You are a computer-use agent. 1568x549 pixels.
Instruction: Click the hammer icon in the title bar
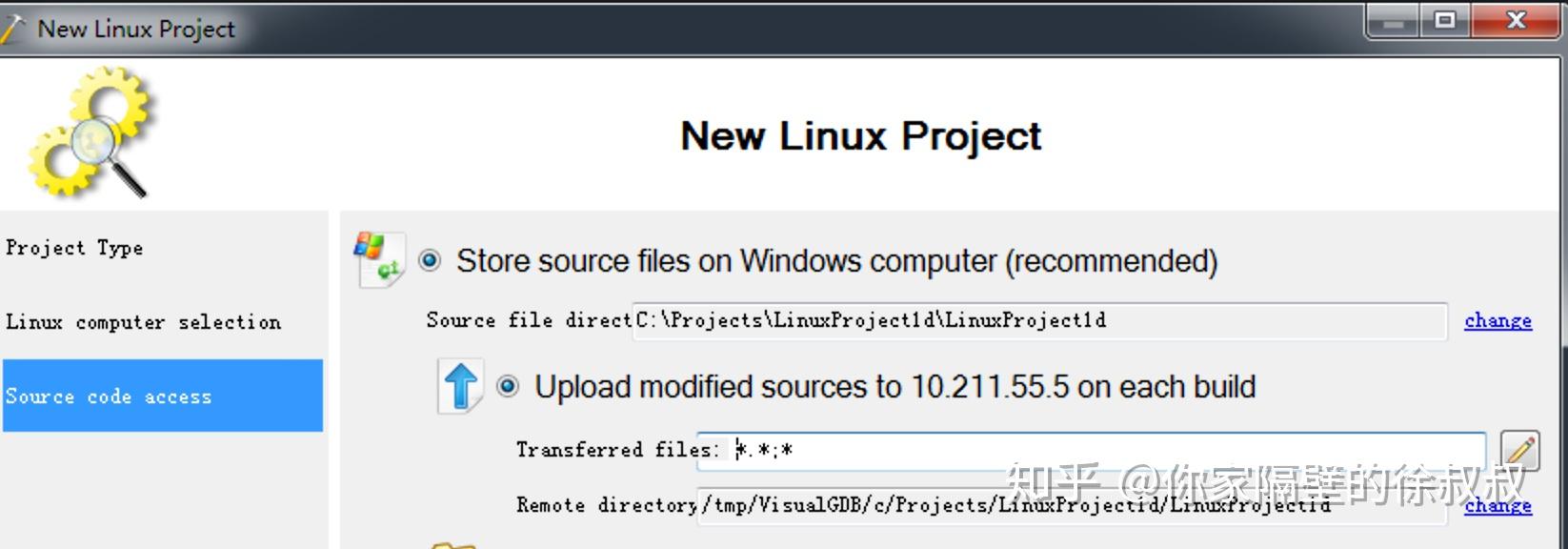(x=11, y=30)
